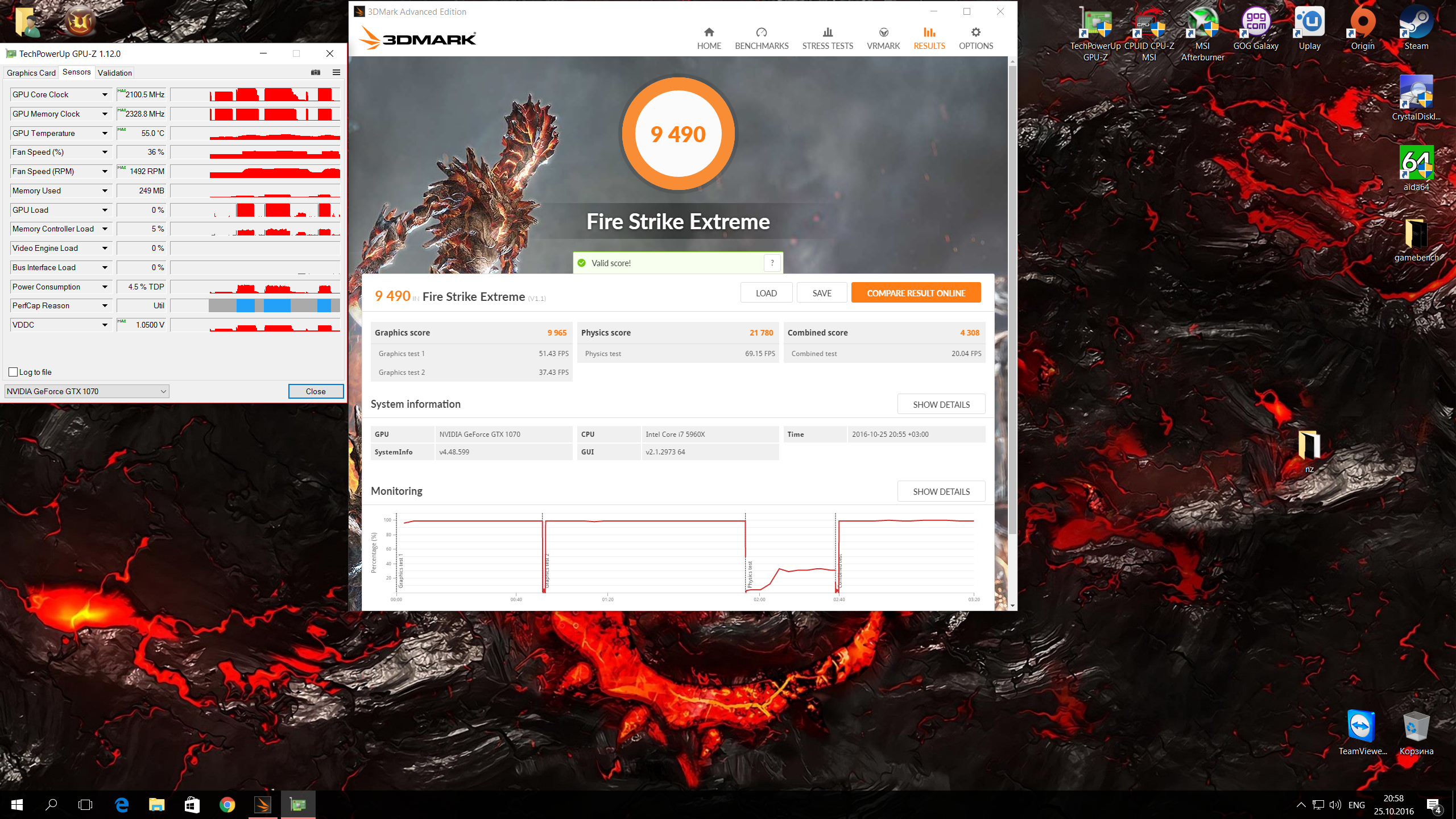Open Chrome from the taskbar
1456x819 pixels.
coord(227,805)
